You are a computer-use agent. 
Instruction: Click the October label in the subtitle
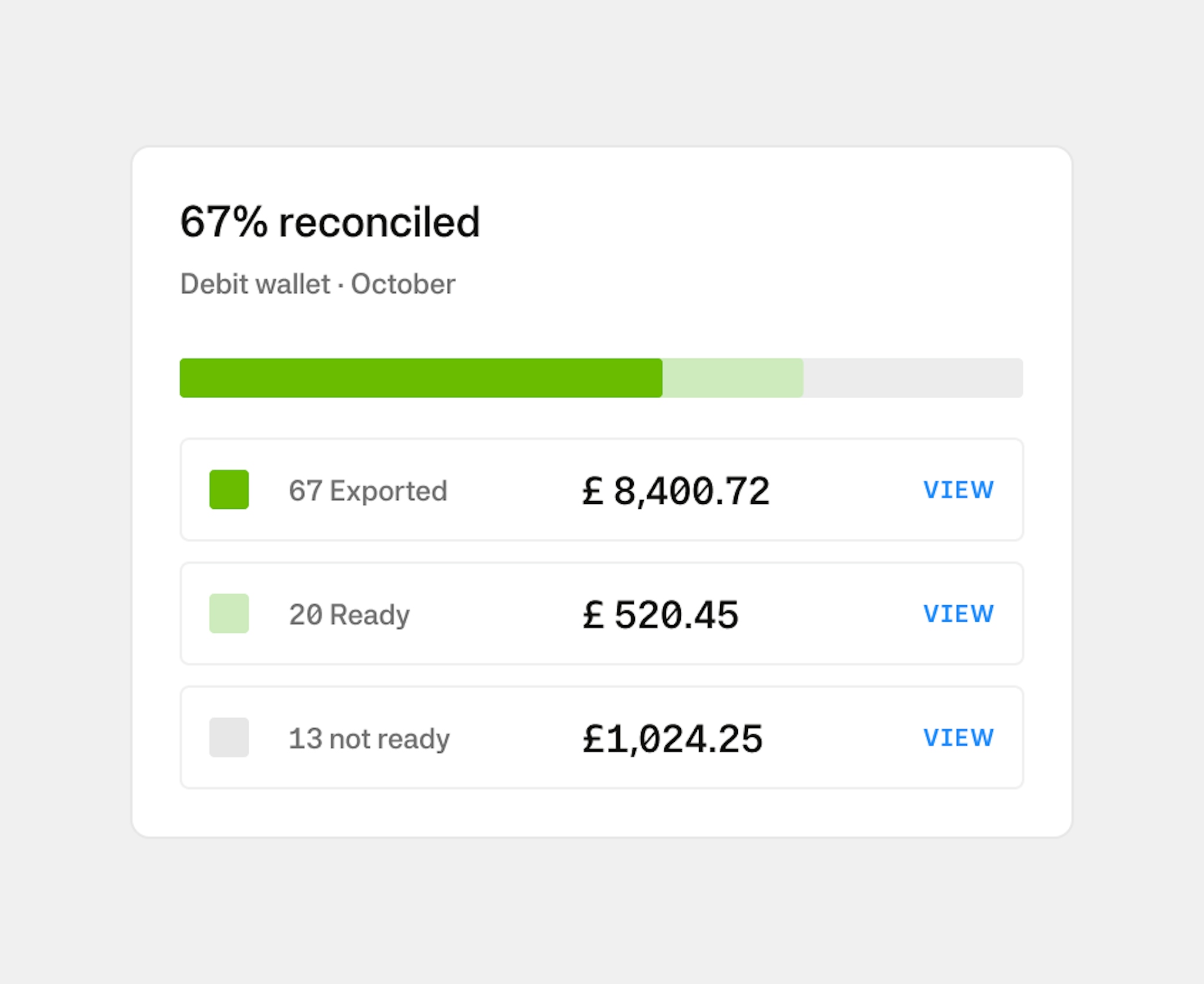tap(403, 283)
